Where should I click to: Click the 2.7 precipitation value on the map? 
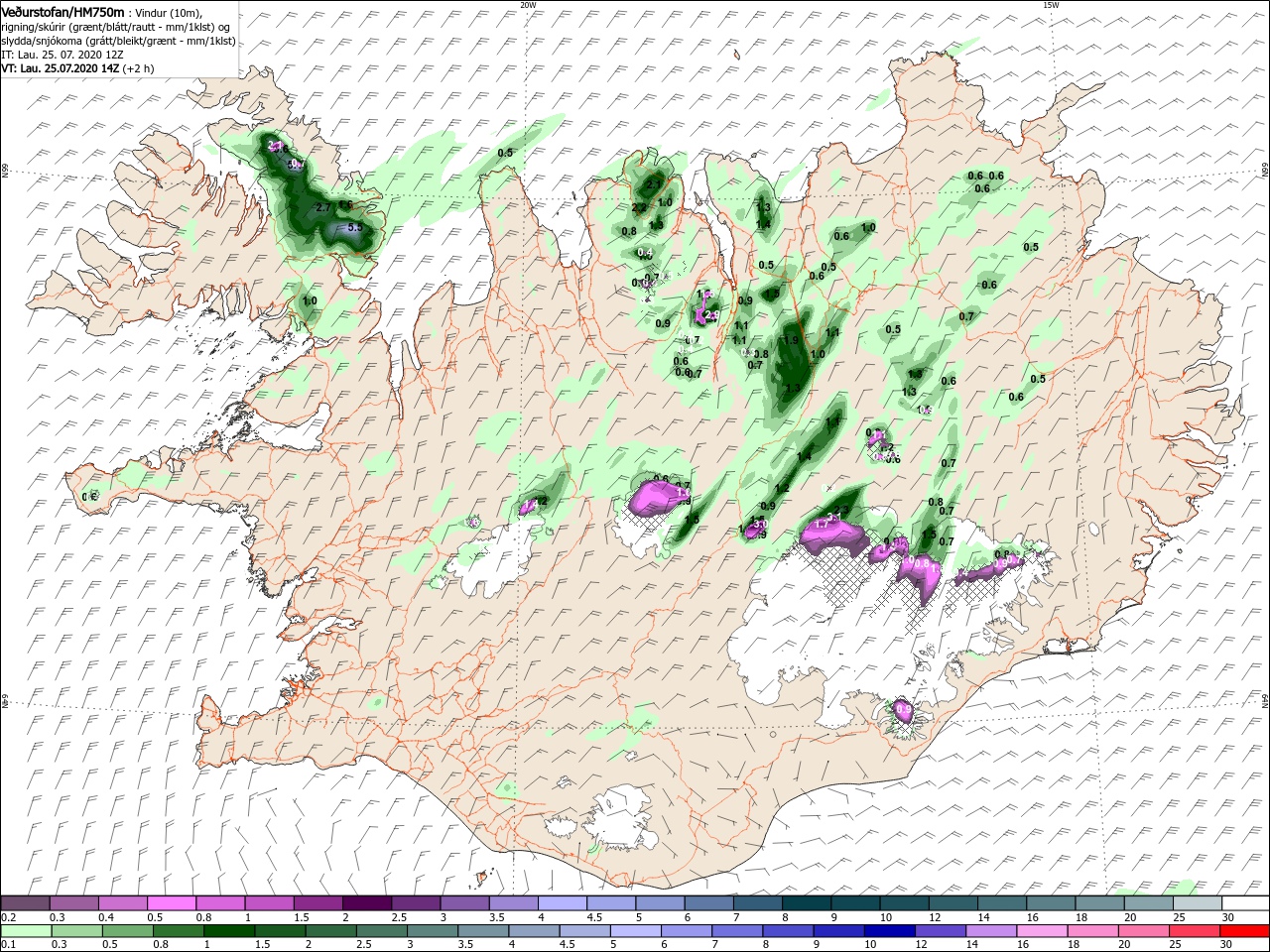[x=322, y=207]
